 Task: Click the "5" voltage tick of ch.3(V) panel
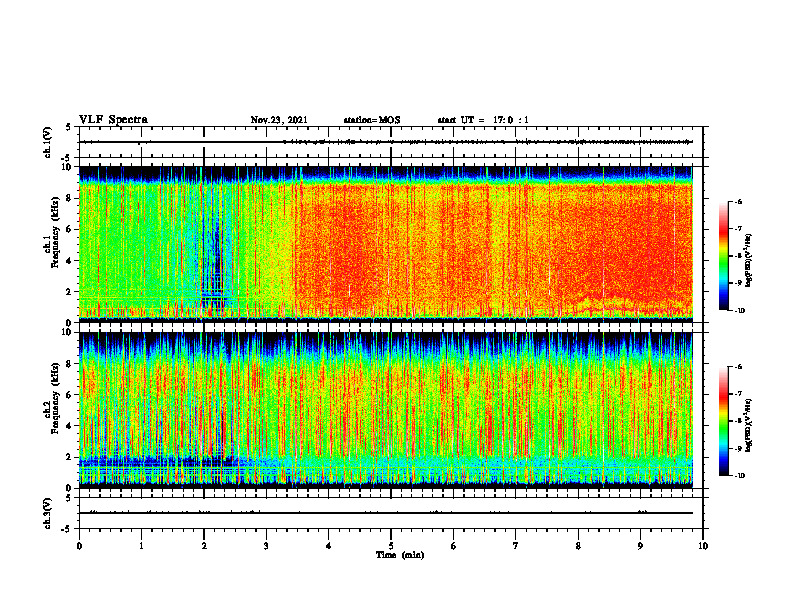pos(68,498)
